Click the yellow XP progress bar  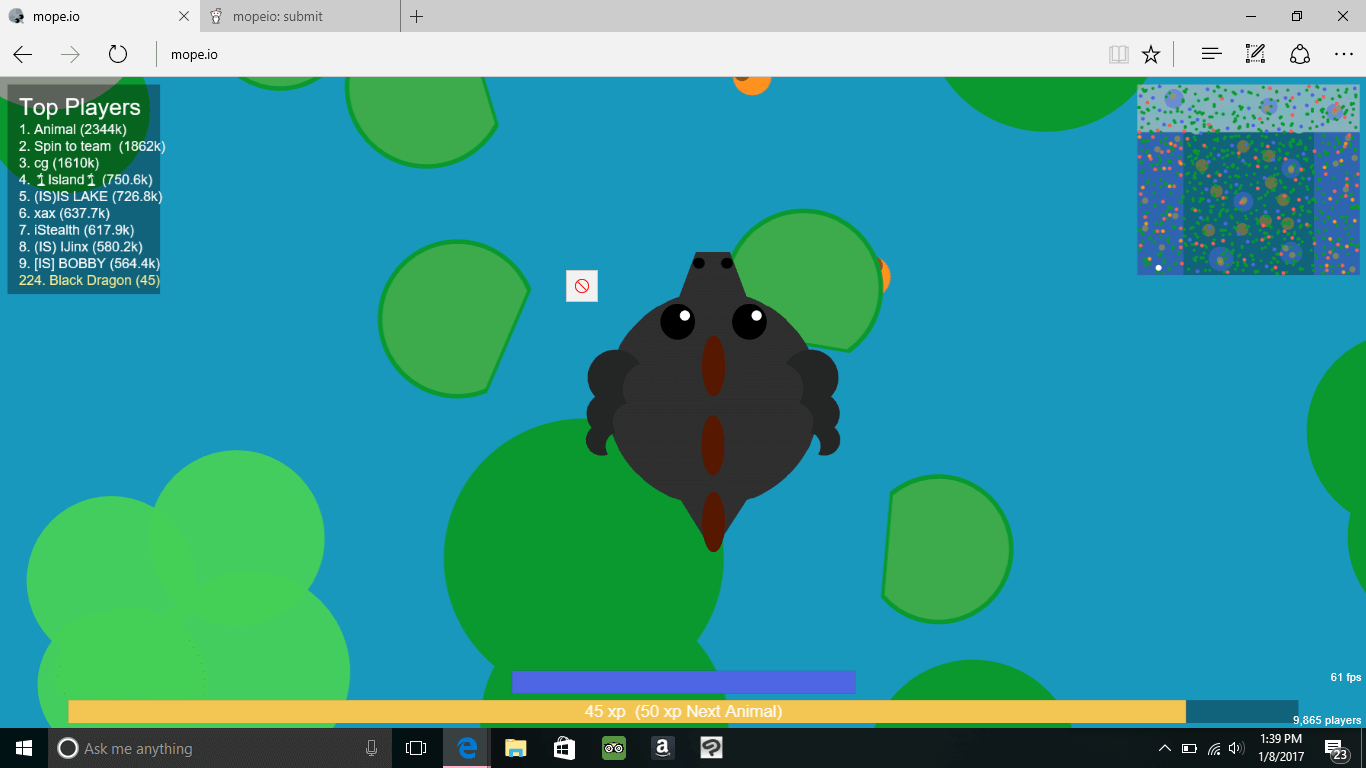625,711
